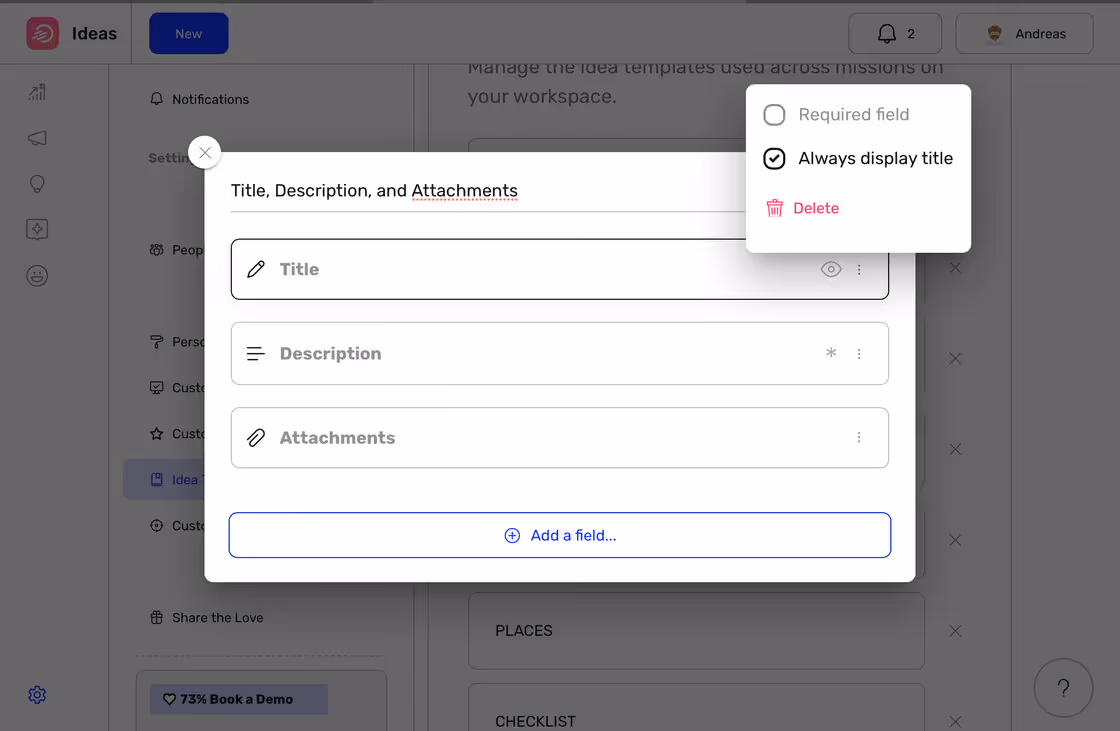Open the Share the Love menu item
Image resolution: width=1120 pixels, height=731 pixels.
[215, 617]
